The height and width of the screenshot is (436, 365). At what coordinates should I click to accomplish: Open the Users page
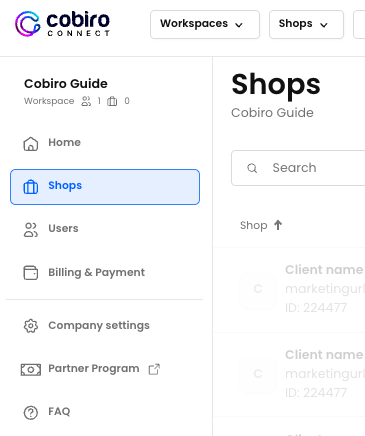pos(63,229)
